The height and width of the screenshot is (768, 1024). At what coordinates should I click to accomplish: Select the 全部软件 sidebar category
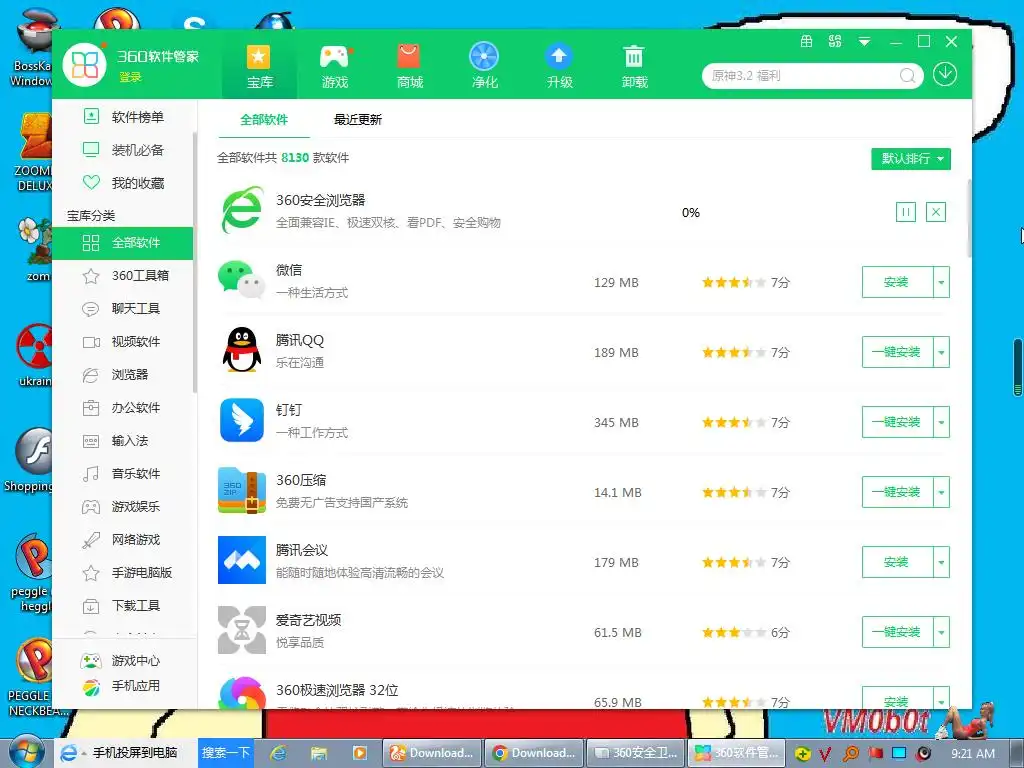coord(123,243)
